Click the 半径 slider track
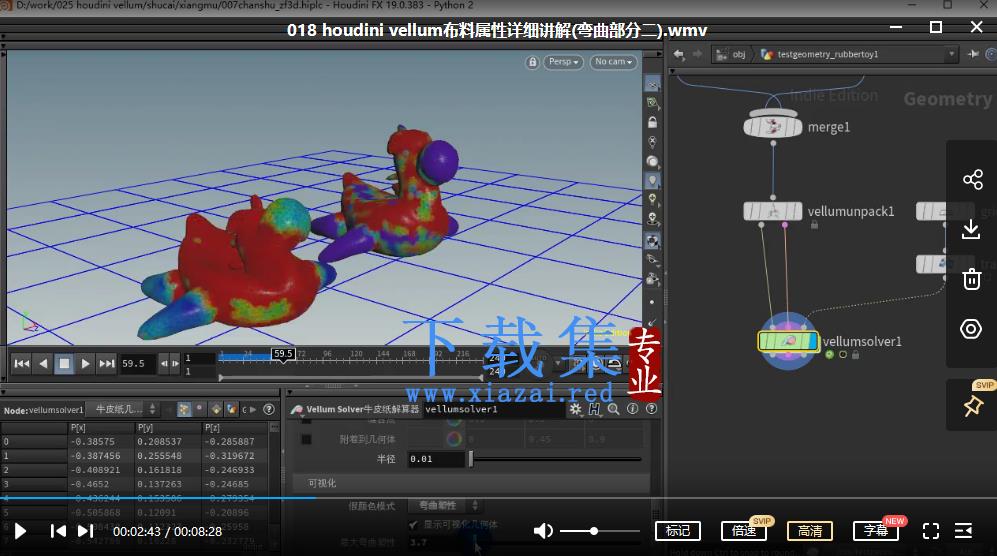The width and height of the screenshot is (997, 556). click(x=556, y=459)
